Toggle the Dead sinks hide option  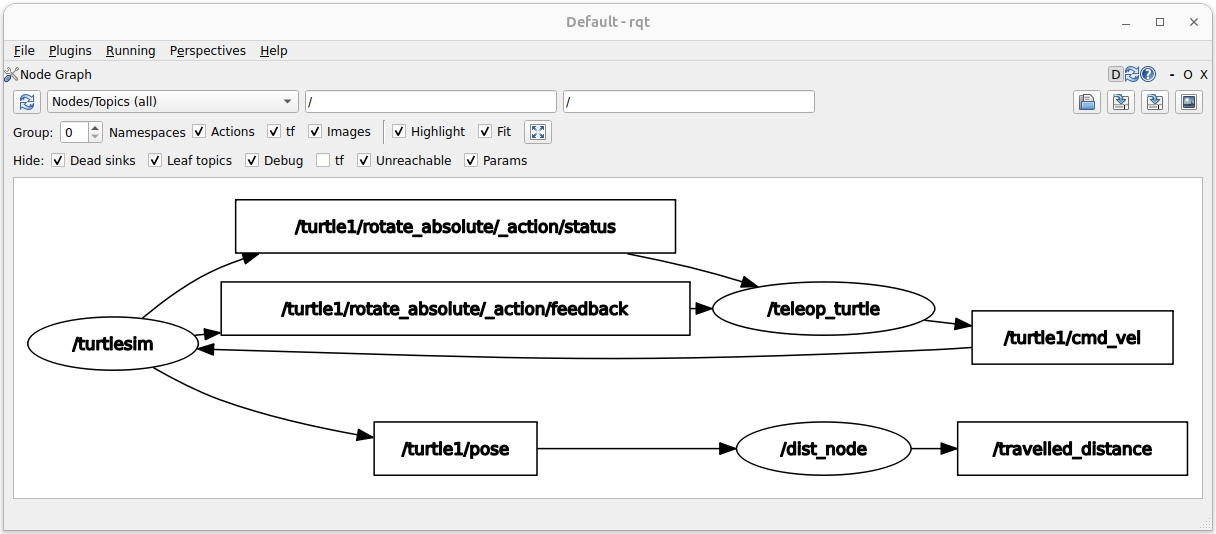pyautogui.click(x=58, y=160)
